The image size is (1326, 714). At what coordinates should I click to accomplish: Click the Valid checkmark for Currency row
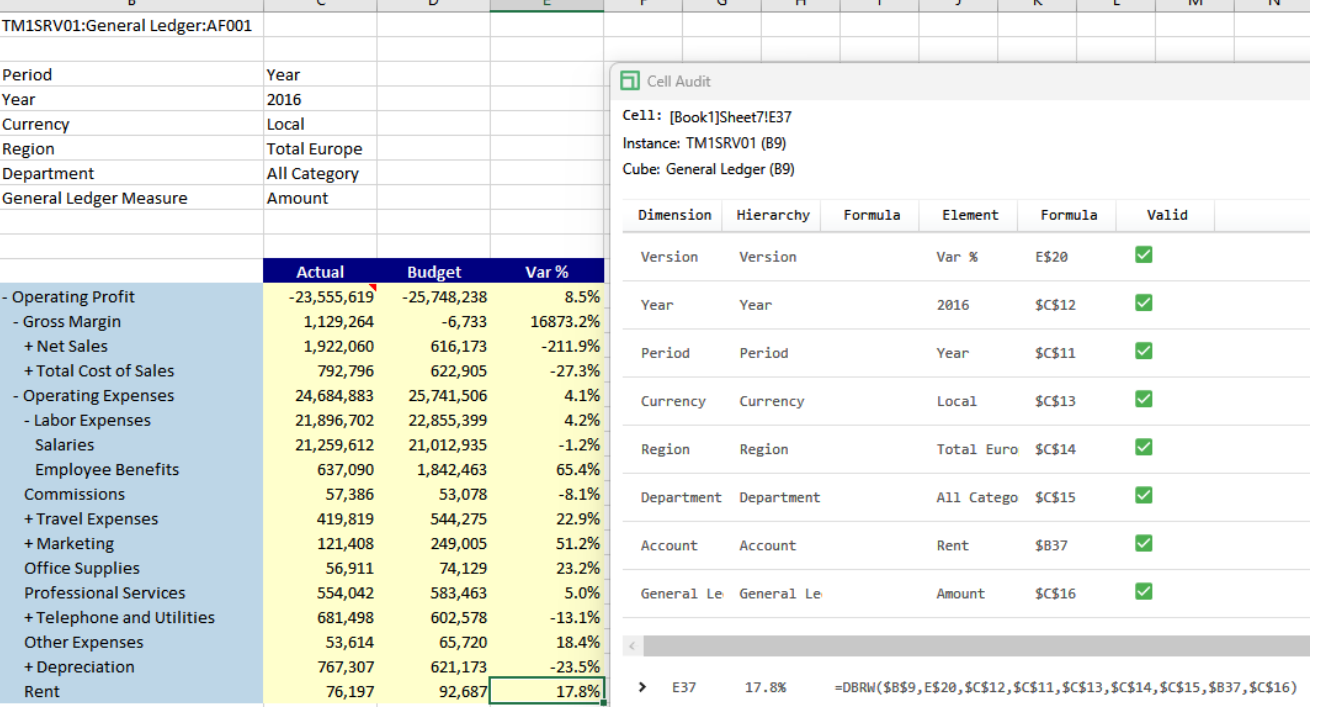[1144, 399]
